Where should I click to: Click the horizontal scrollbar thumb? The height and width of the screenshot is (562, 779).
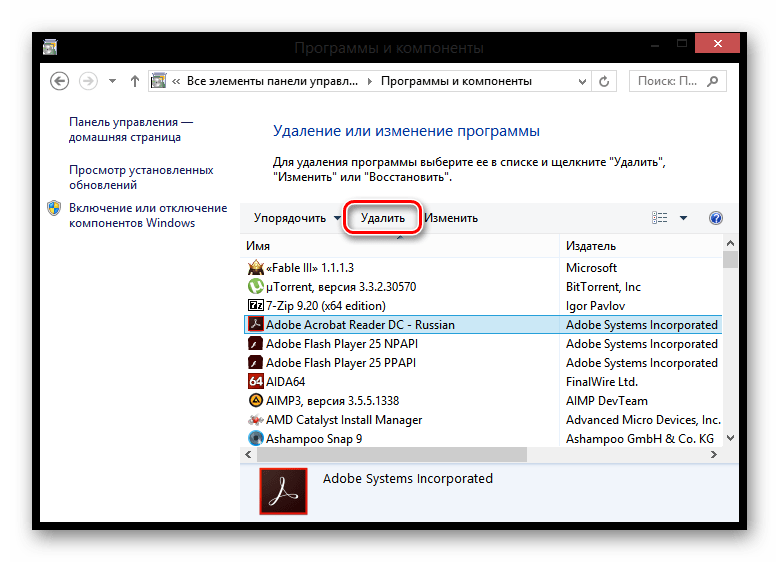[391, 454]
